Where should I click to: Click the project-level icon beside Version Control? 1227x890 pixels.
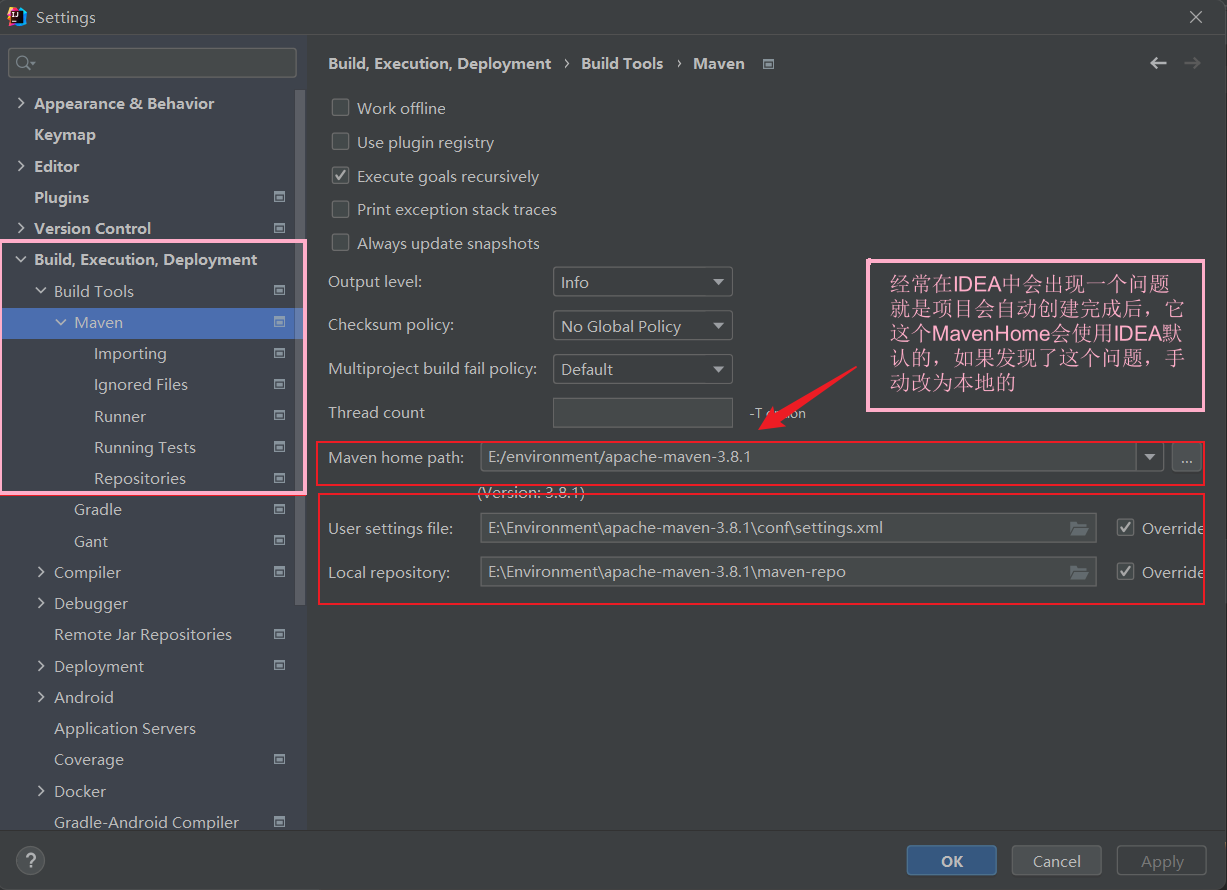[280, 228]
